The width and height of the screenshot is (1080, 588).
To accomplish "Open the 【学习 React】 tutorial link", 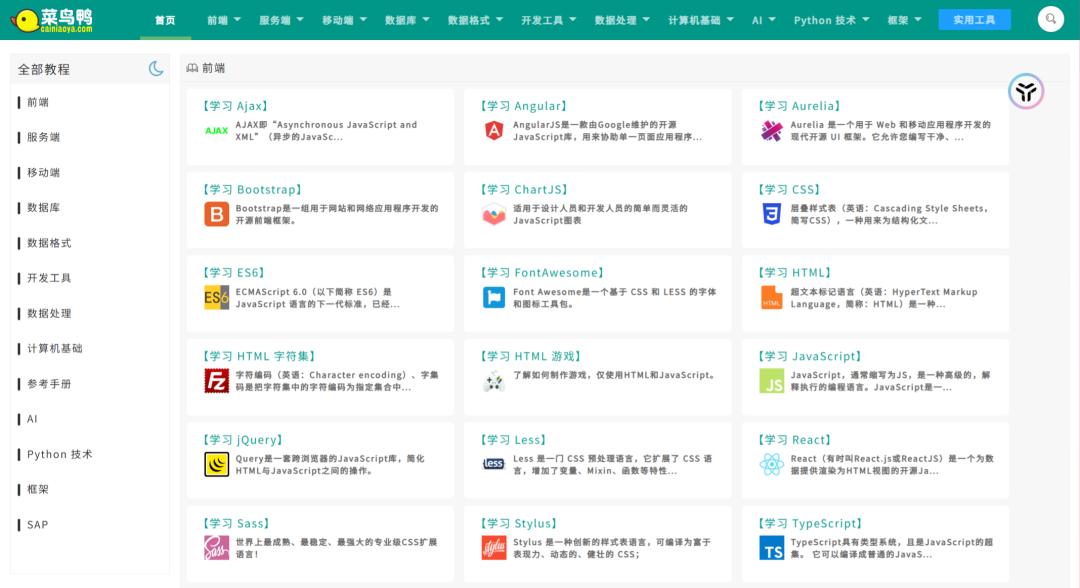I will point(795,440).
